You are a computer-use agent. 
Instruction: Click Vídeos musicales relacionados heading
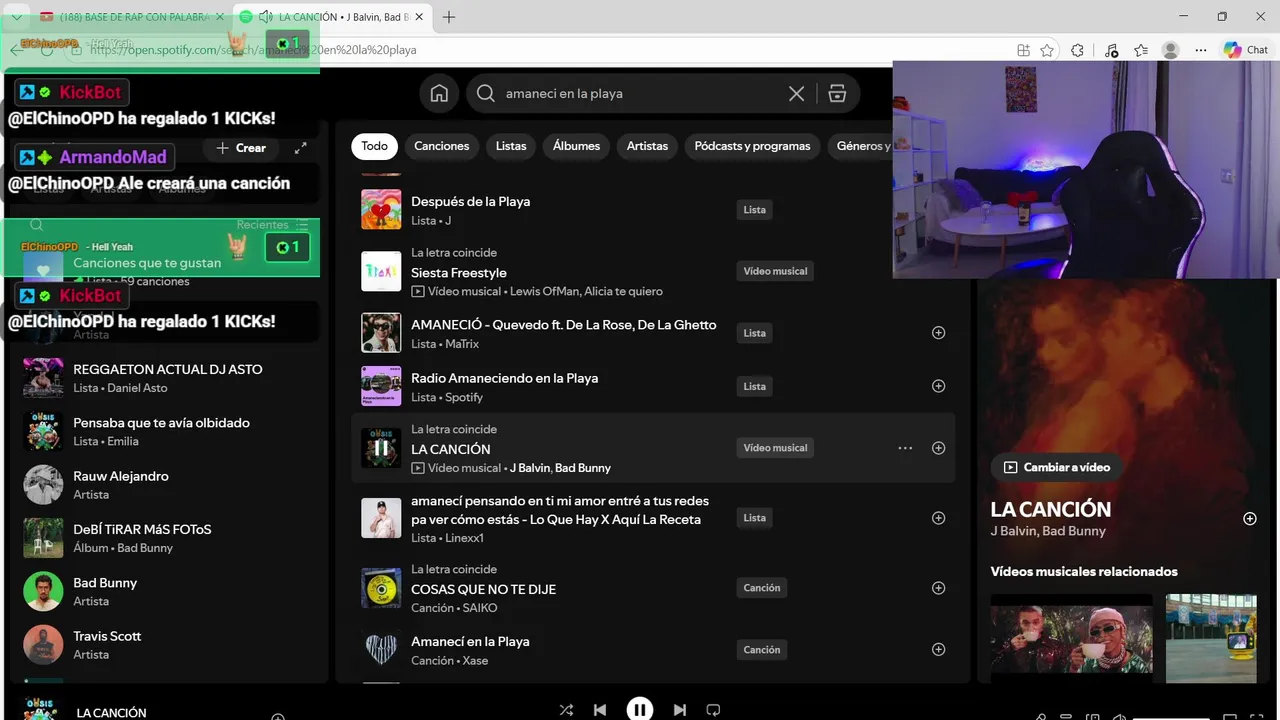(1084, 571)
